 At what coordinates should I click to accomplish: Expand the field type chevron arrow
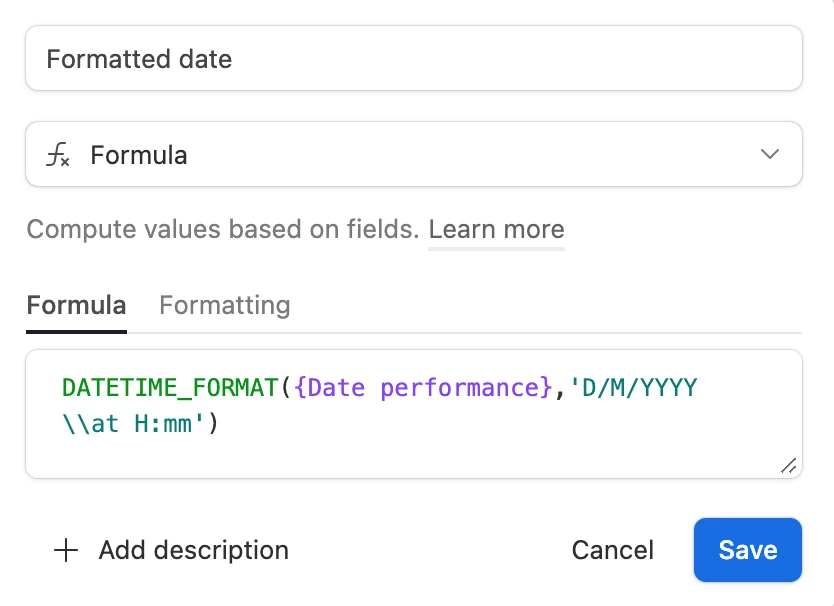(769, 154)
